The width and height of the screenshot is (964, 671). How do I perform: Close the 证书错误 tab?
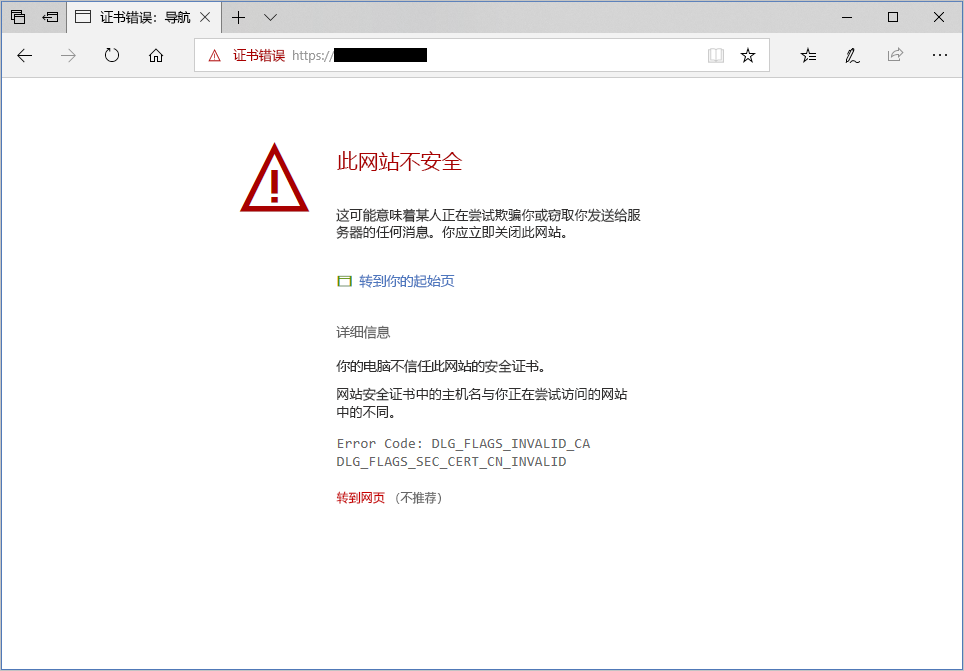pos(205,17)
